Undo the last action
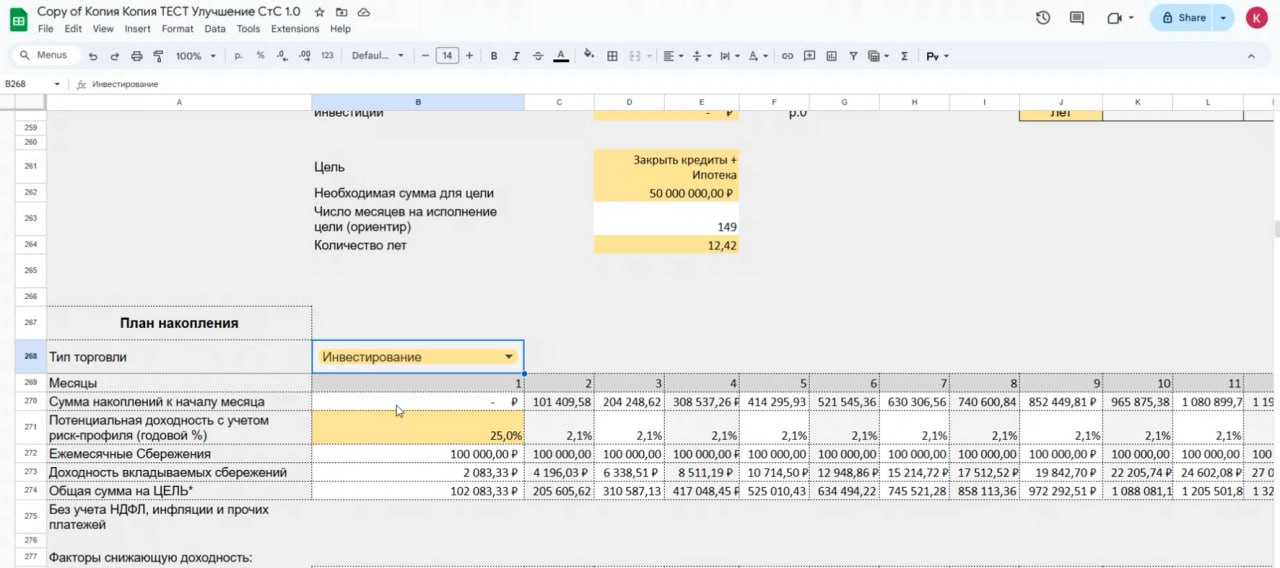 coord(95,56)
